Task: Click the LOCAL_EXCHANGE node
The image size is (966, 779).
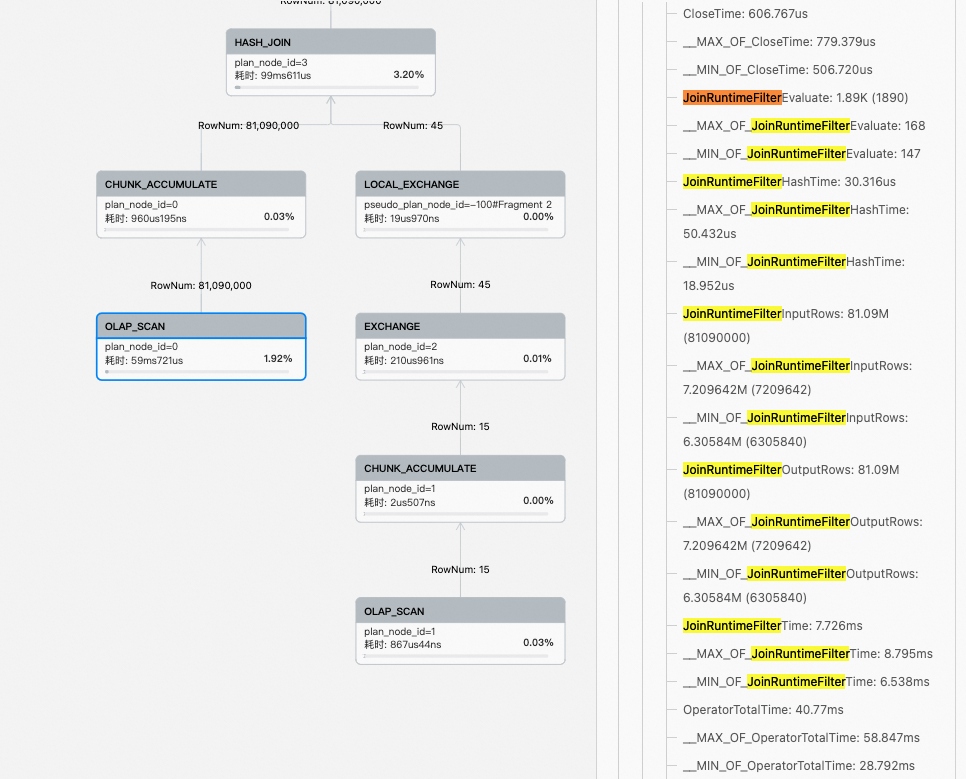Action: pyautogui.click(x=460, y=204)
